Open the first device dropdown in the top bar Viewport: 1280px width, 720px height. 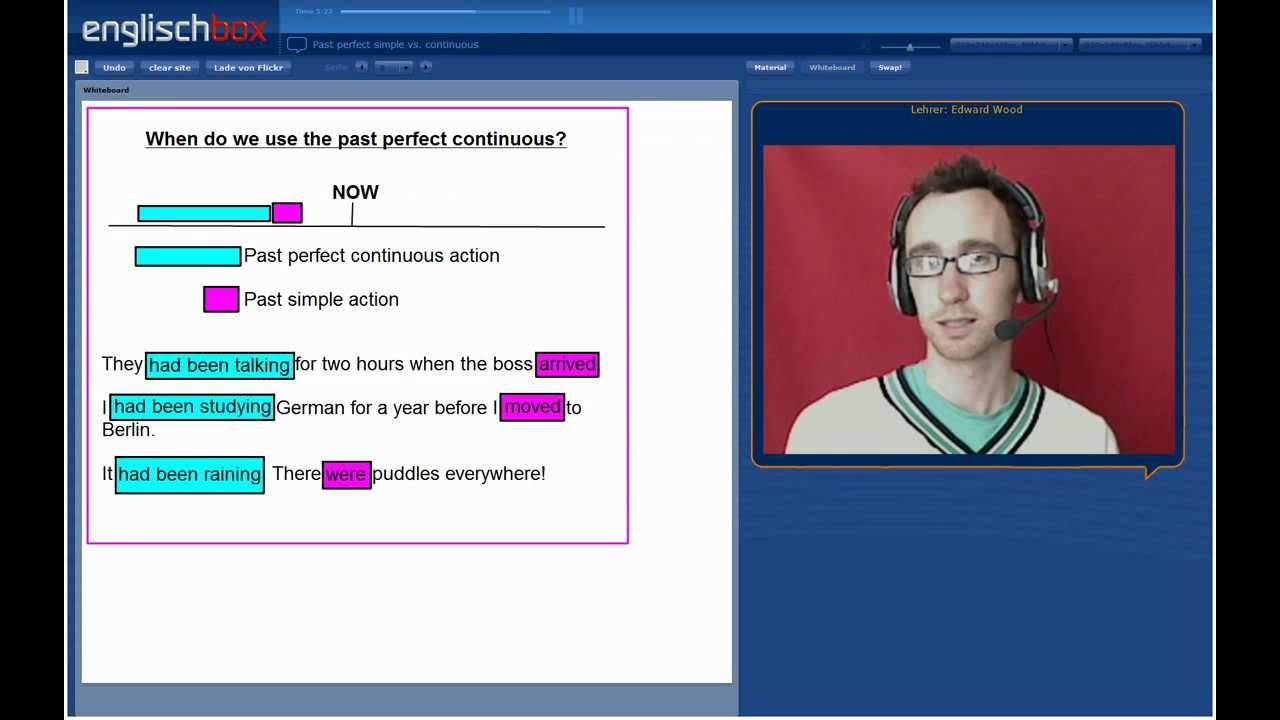(1011, 45)
